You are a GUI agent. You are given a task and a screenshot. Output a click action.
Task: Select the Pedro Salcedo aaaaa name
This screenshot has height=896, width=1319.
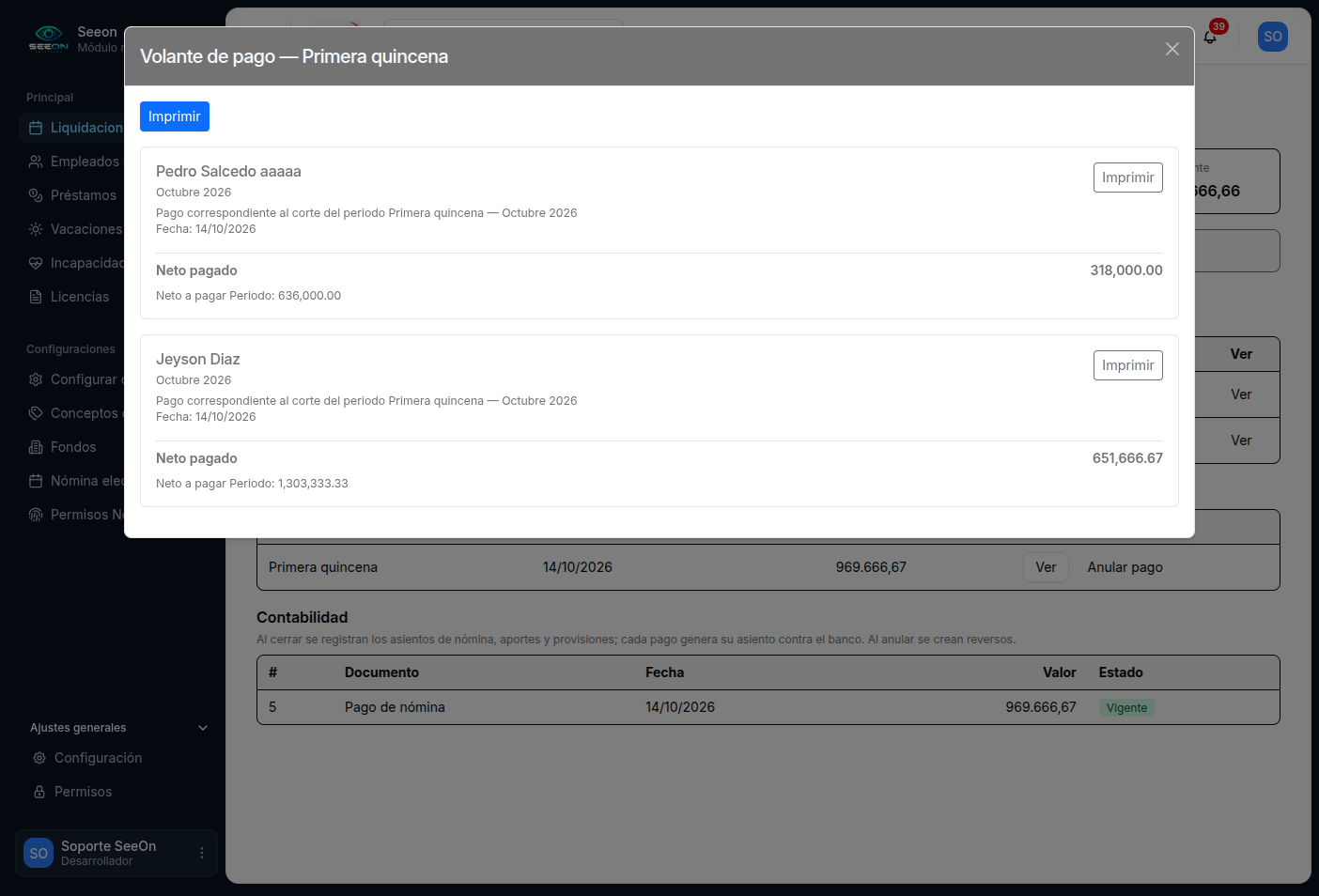click(x=228, y=171)
